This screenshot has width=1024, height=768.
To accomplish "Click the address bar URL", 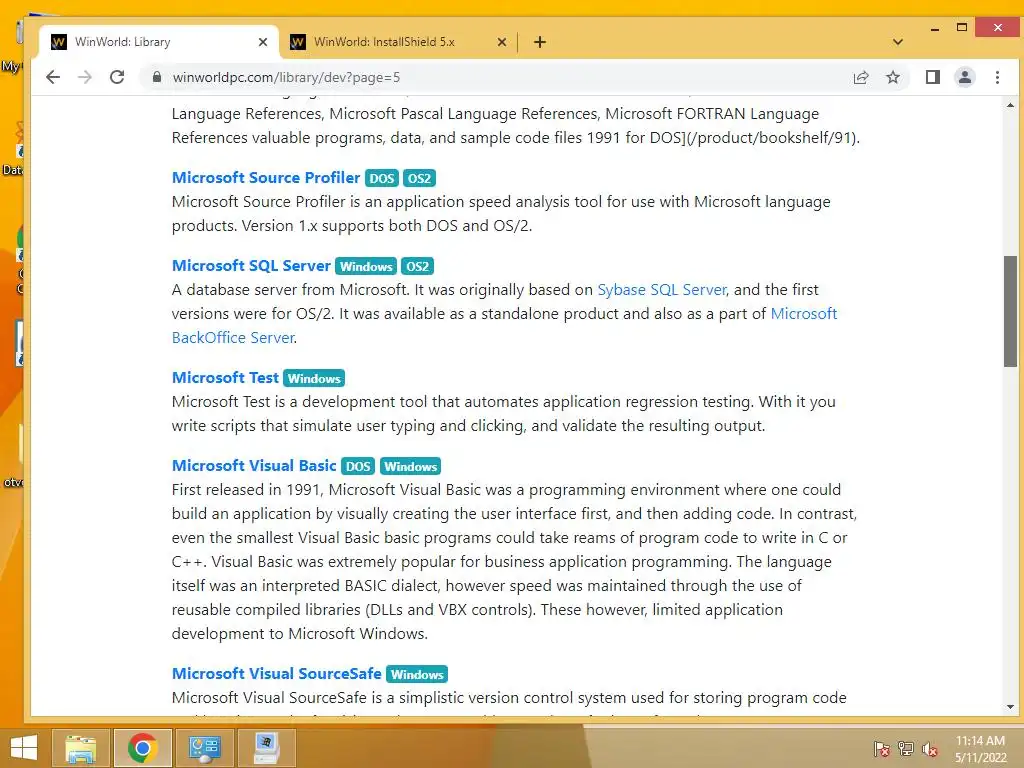I will point(286,77).
